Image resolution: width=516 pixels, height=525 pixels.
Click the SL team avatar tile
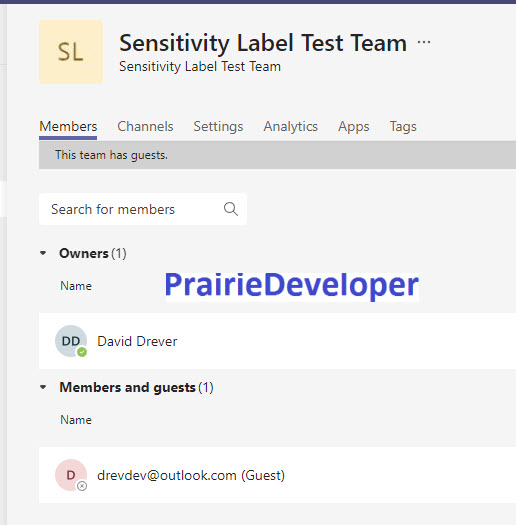coord(71,52)
